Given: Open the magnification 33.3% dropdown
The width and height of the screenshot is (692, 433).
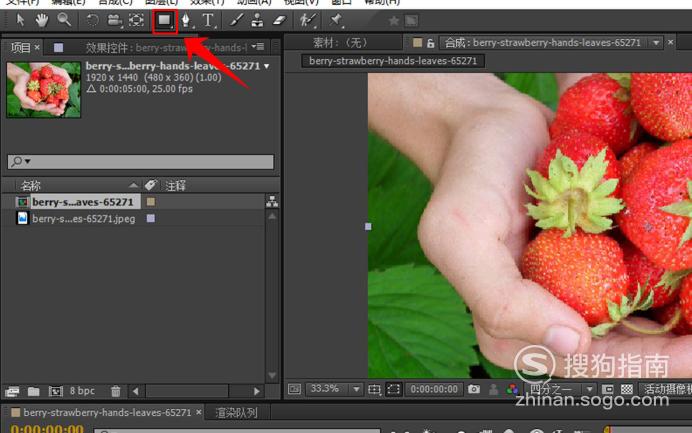Looking at the screenshot, I should (334, 389).
